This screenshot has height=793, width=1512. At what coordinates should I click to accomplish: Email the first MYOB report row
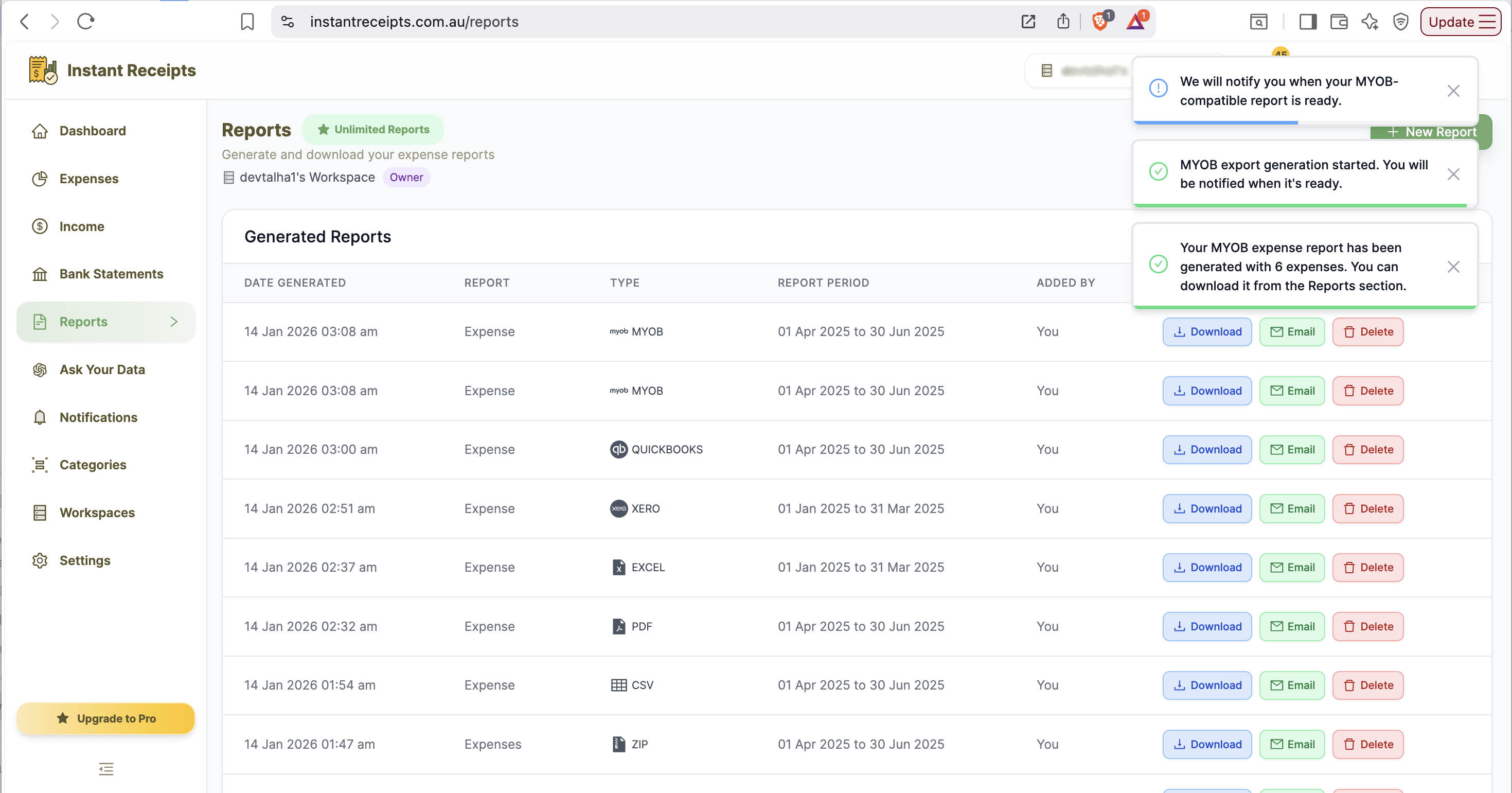[x=1292, y=331]
